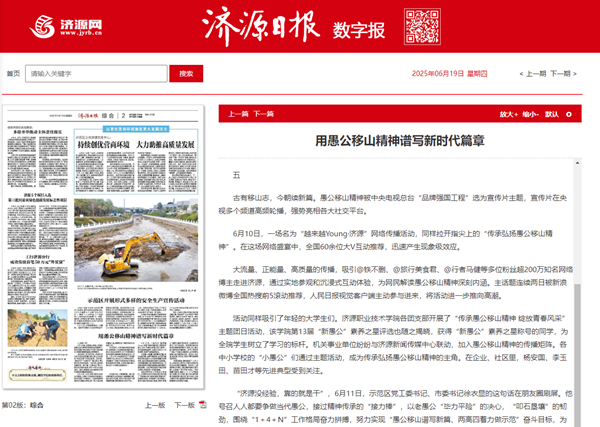Viewport: 600px width, 427px height.
Task: Click the article scrollbar up arrow
Action: coord(577,163)
